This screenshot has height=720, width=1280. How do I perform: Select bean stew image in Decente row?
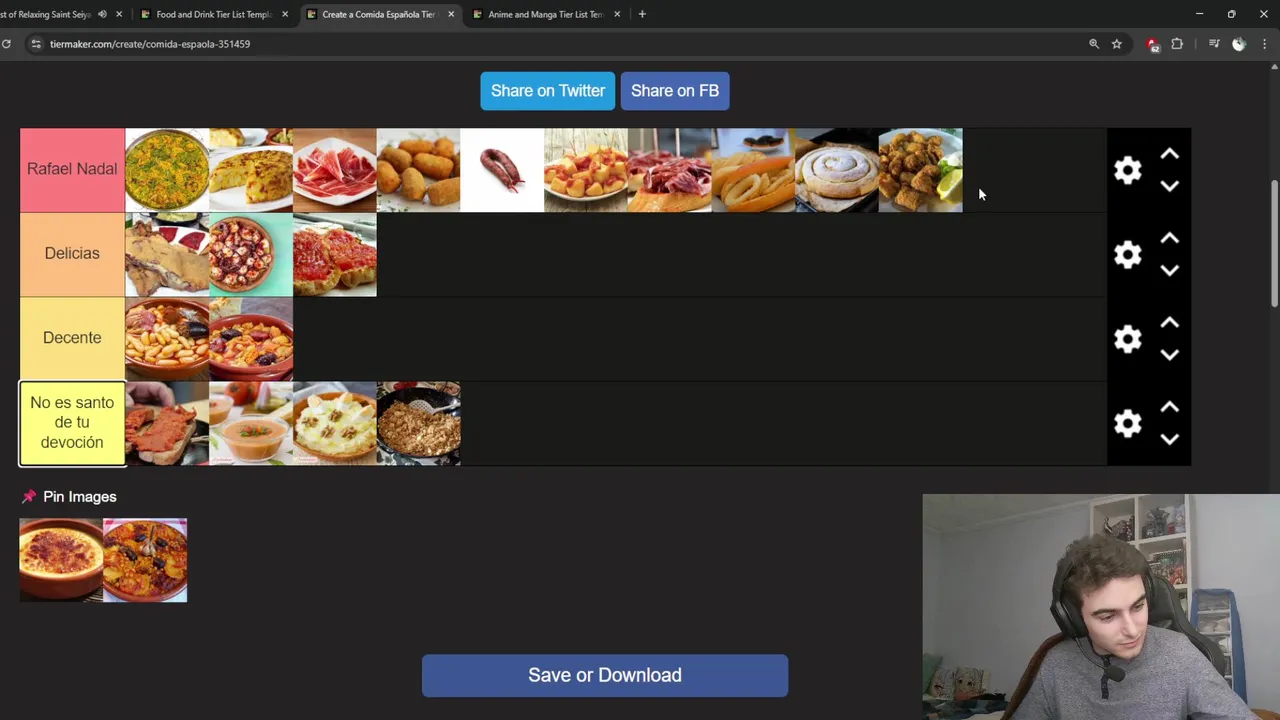(x=167, y=338)
